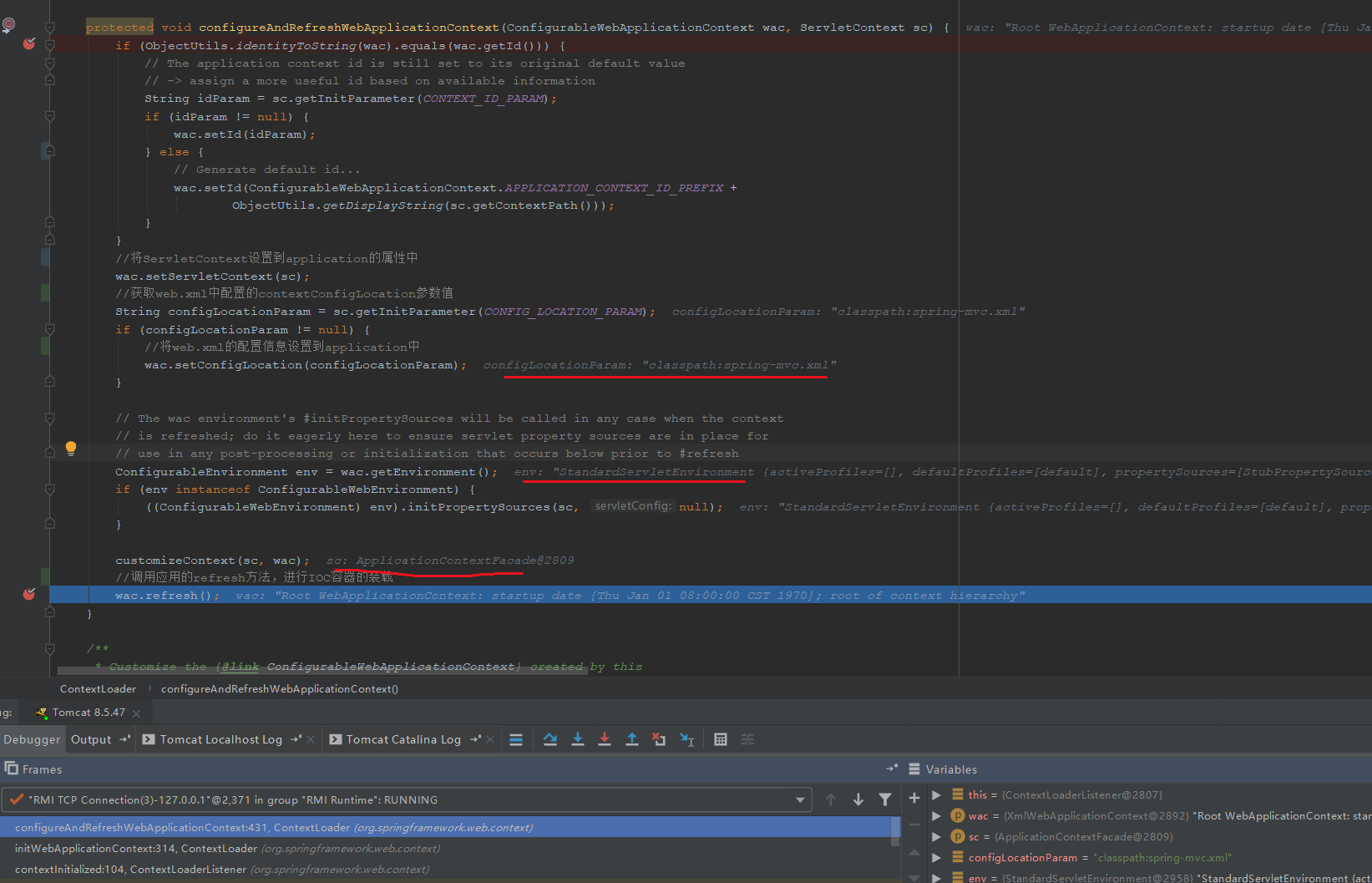The height and width of the screenshot is (883, 1372).
Task: Expand the 'wac' variable node
Action: [x=936, y=816]
